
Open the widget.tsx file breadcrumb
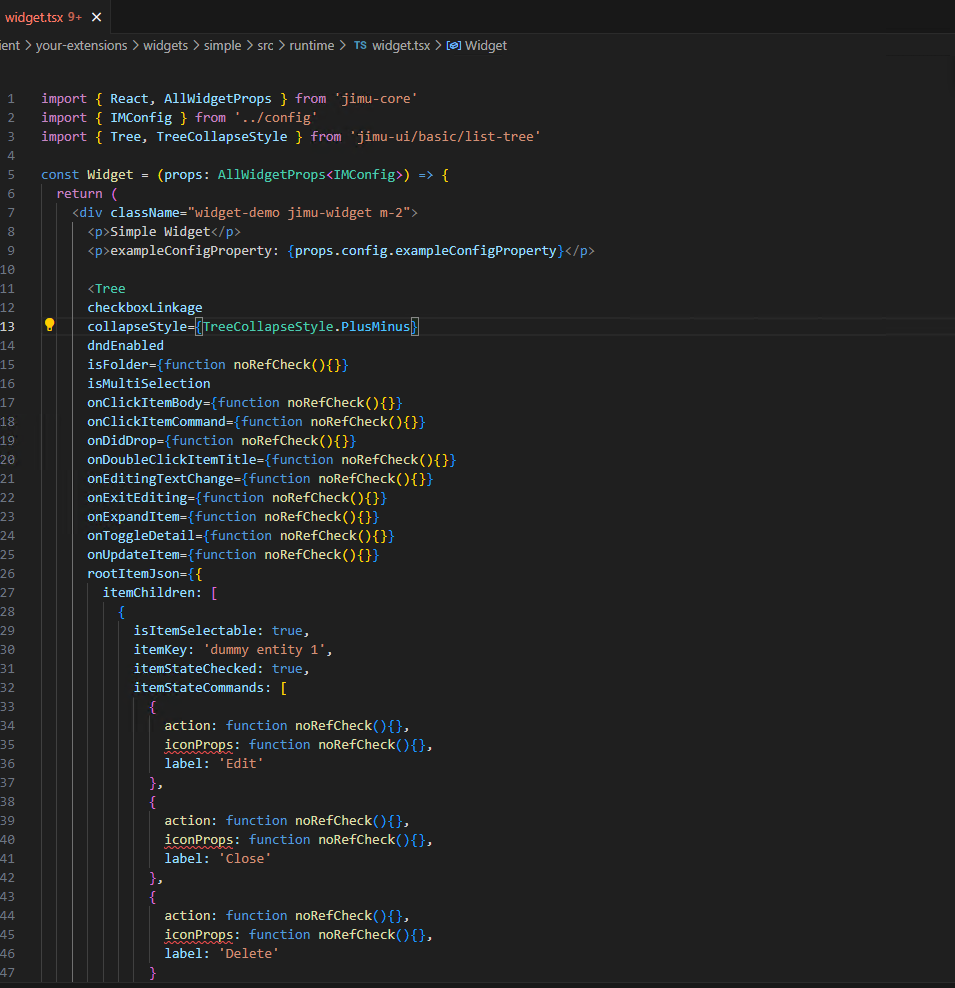[x=401, y=46]
